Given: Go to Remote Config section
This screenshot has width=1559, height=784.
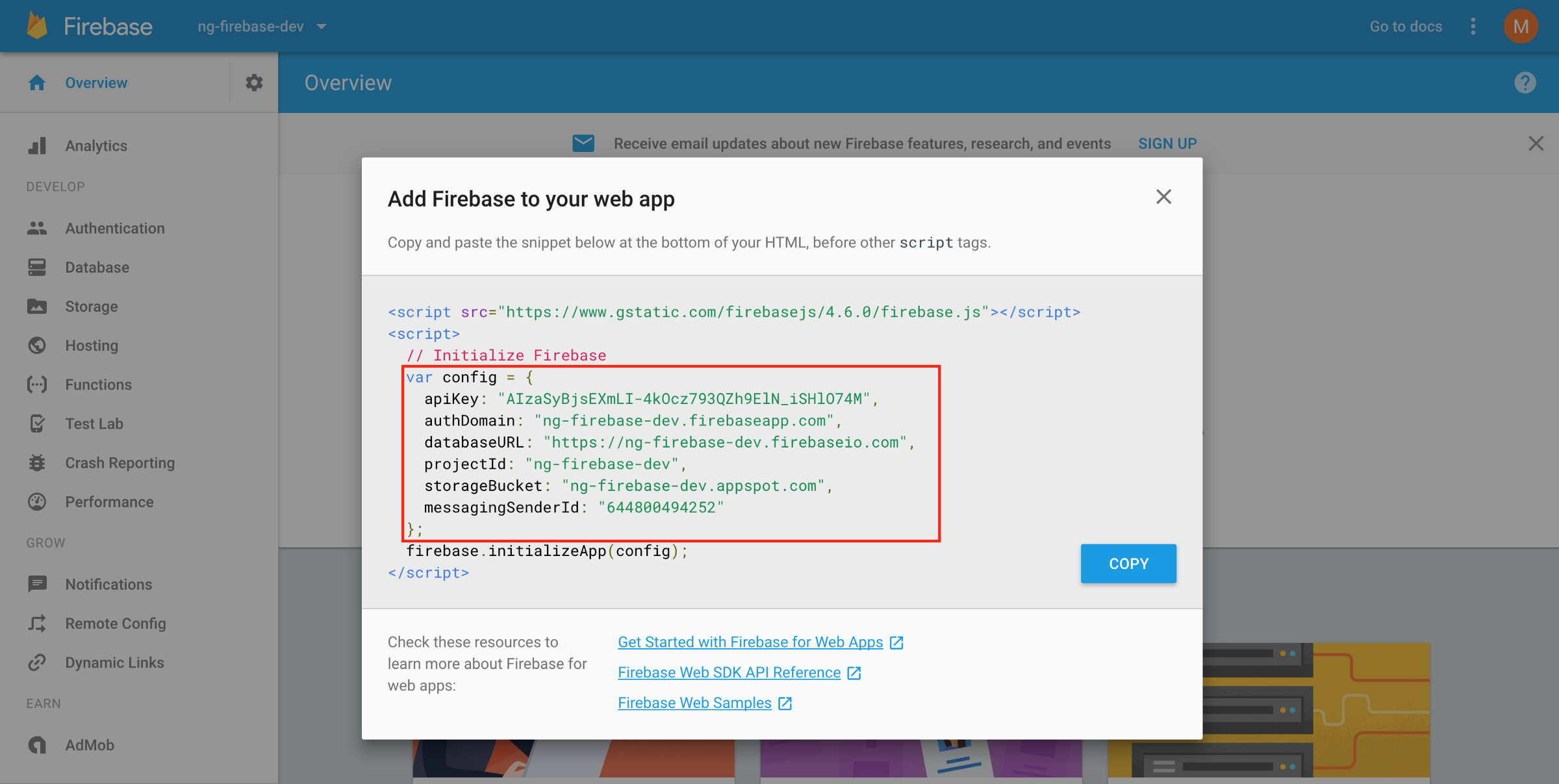Looking at the screenshot, I should 115,623.
